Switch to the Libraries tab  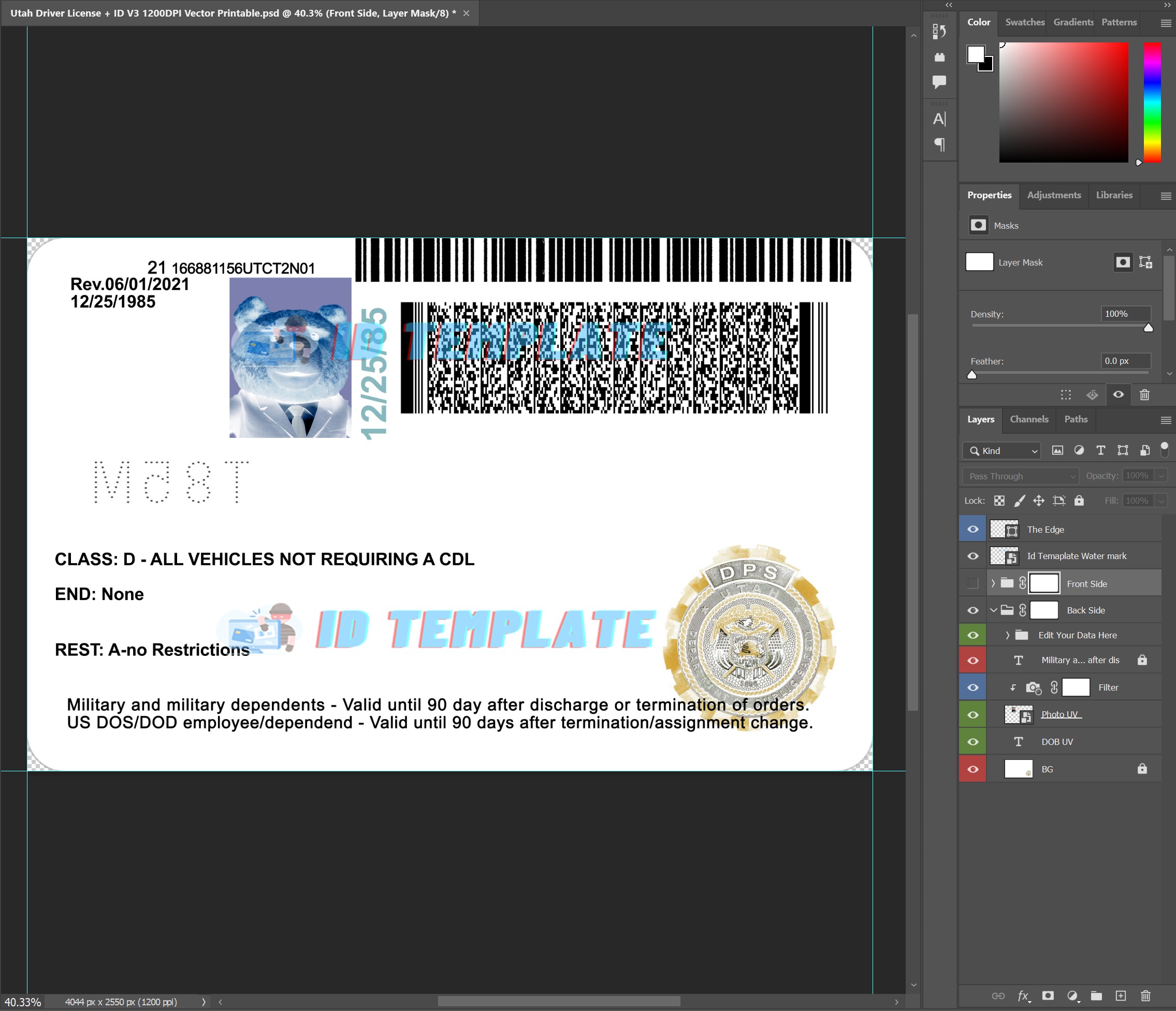(1114, 195)
